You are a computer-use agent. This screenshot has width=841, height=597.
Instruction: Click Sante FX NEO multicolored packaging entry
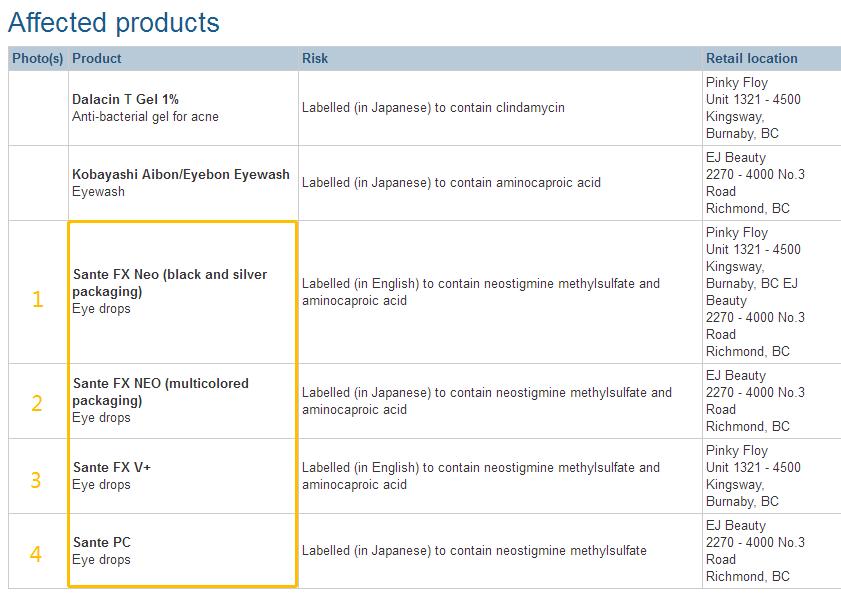pos(160,392)
